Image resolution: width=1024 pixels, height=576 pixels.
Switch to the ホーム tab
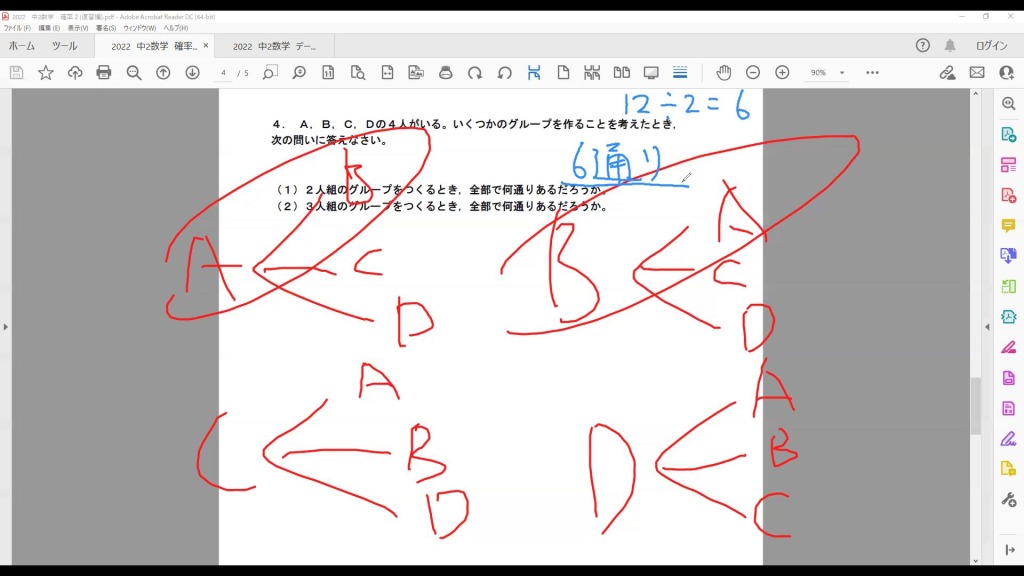(22, 46)
